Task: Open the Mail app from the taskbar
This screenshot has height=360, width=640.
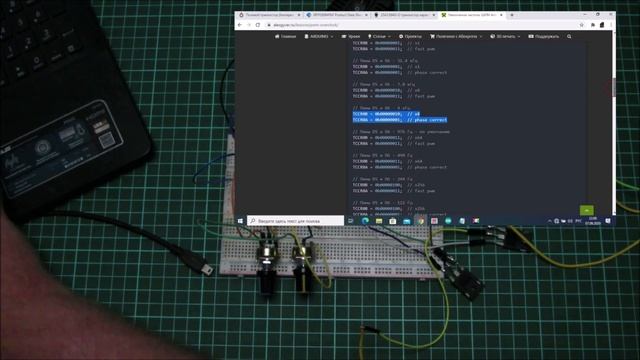Action: click(407, 221)
